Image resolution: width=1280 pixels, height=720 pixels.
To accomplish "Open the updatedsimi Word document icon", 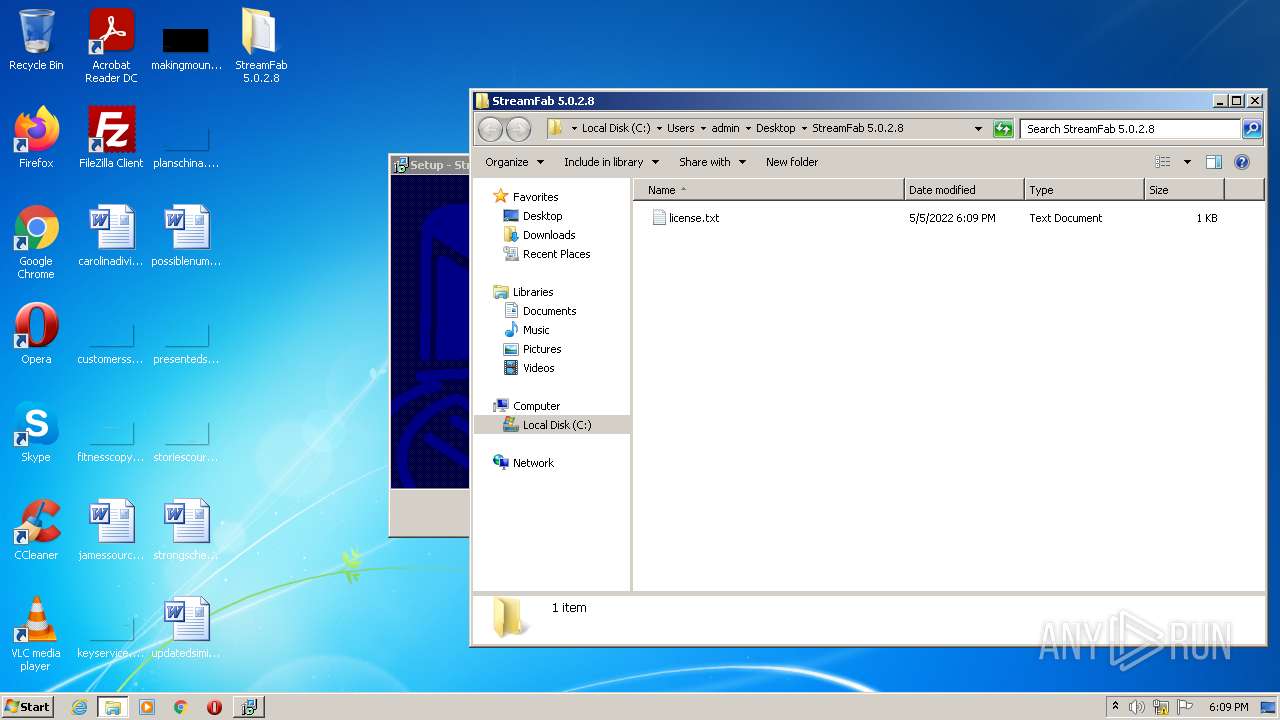I will tap(186, 628).
